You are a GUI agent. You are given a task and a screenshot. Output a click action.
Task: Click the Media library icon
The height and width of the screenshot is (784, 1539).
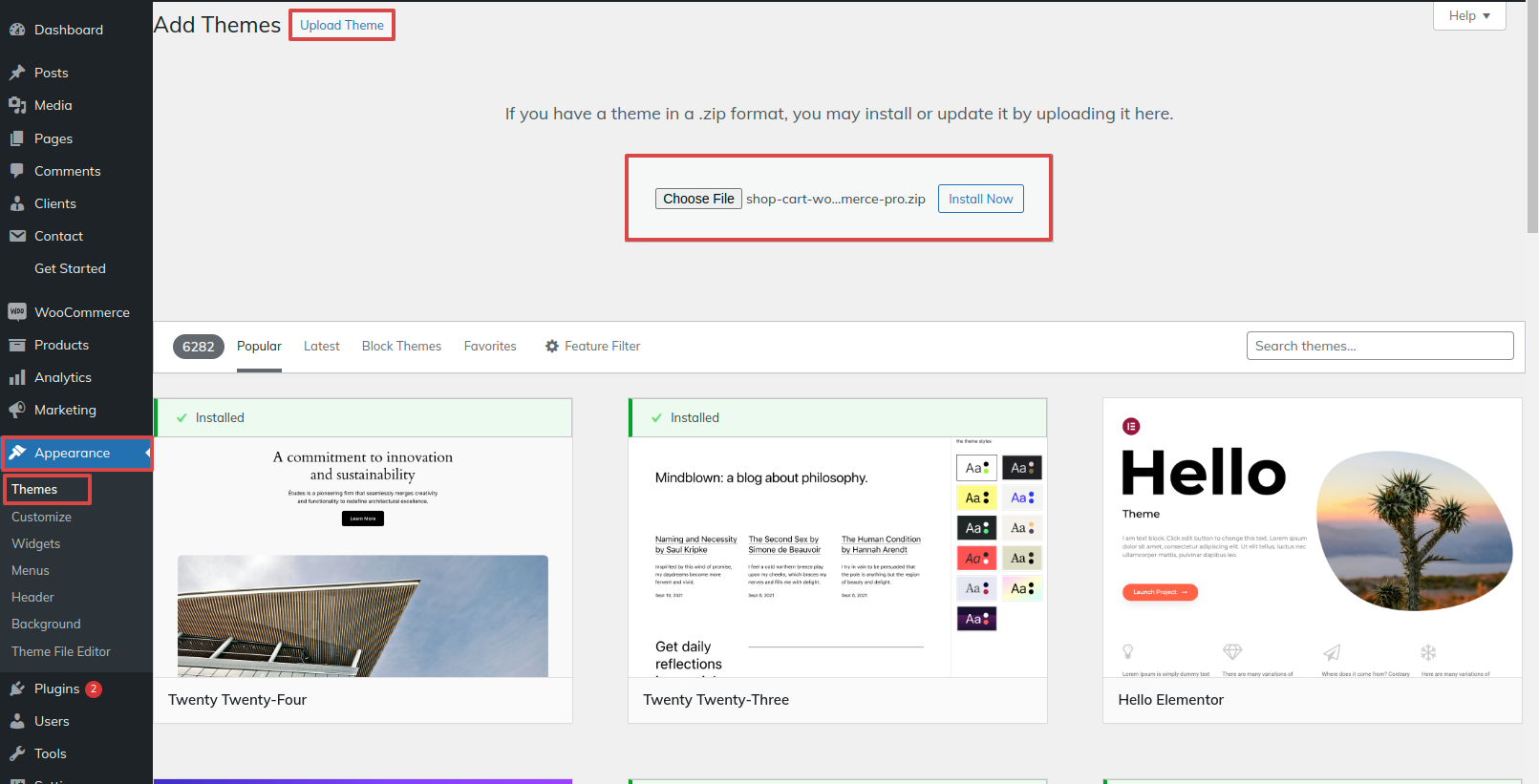17,105
